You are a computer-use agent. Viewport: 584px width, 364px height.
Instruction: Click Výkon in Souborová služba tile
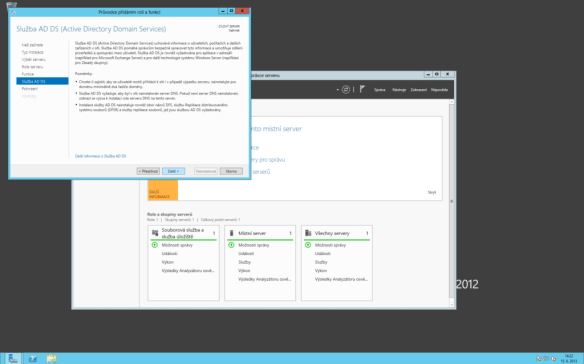[168, 262]
